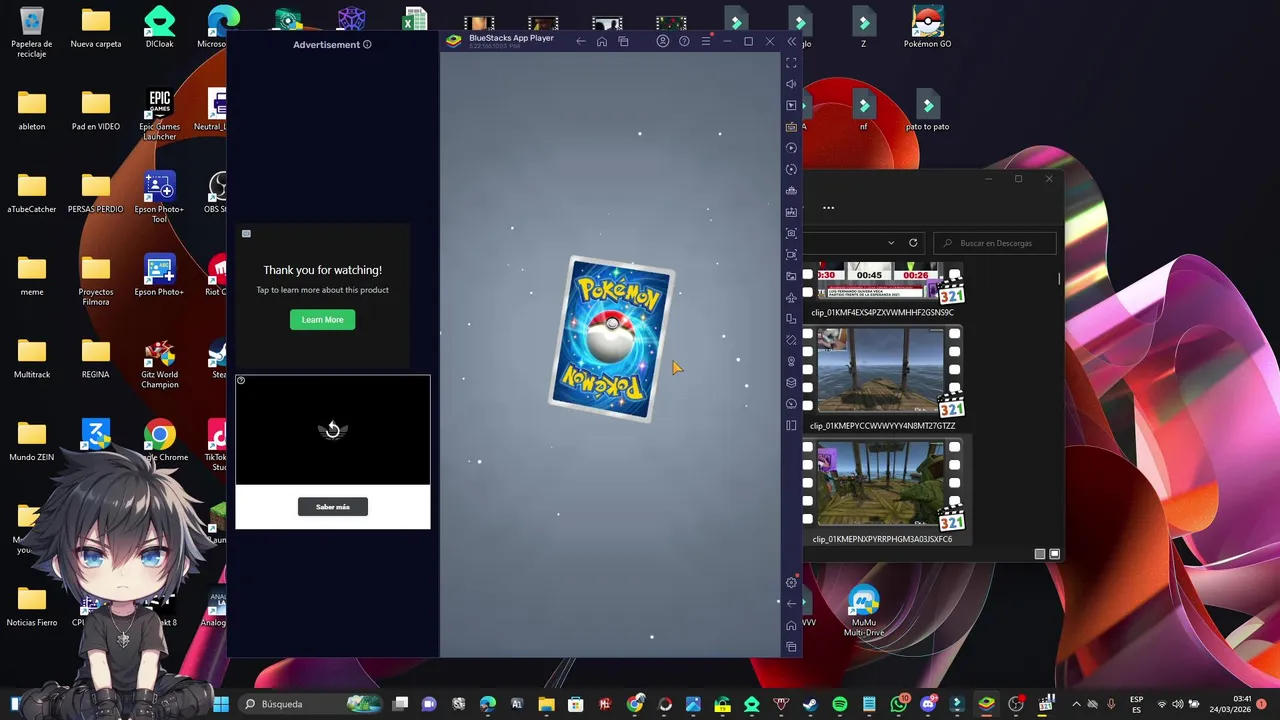Click the location pin icon in BlueStacks sidebar
Viewport: 1280px width, 720px height.
[x=791, y=361]
